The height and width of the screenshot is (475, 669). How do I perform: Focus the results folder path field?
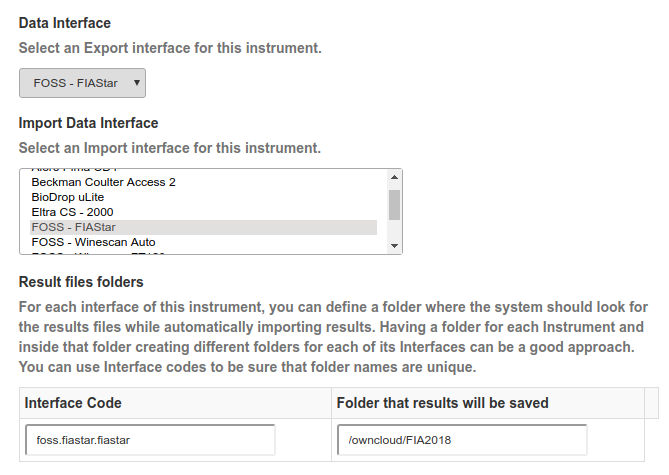pos(461,440)
